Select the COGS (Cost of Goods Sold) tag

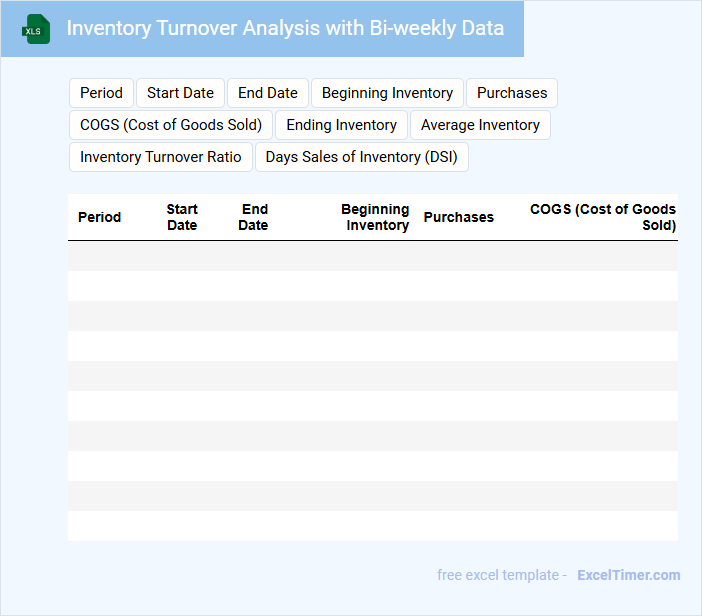point(171,125)
